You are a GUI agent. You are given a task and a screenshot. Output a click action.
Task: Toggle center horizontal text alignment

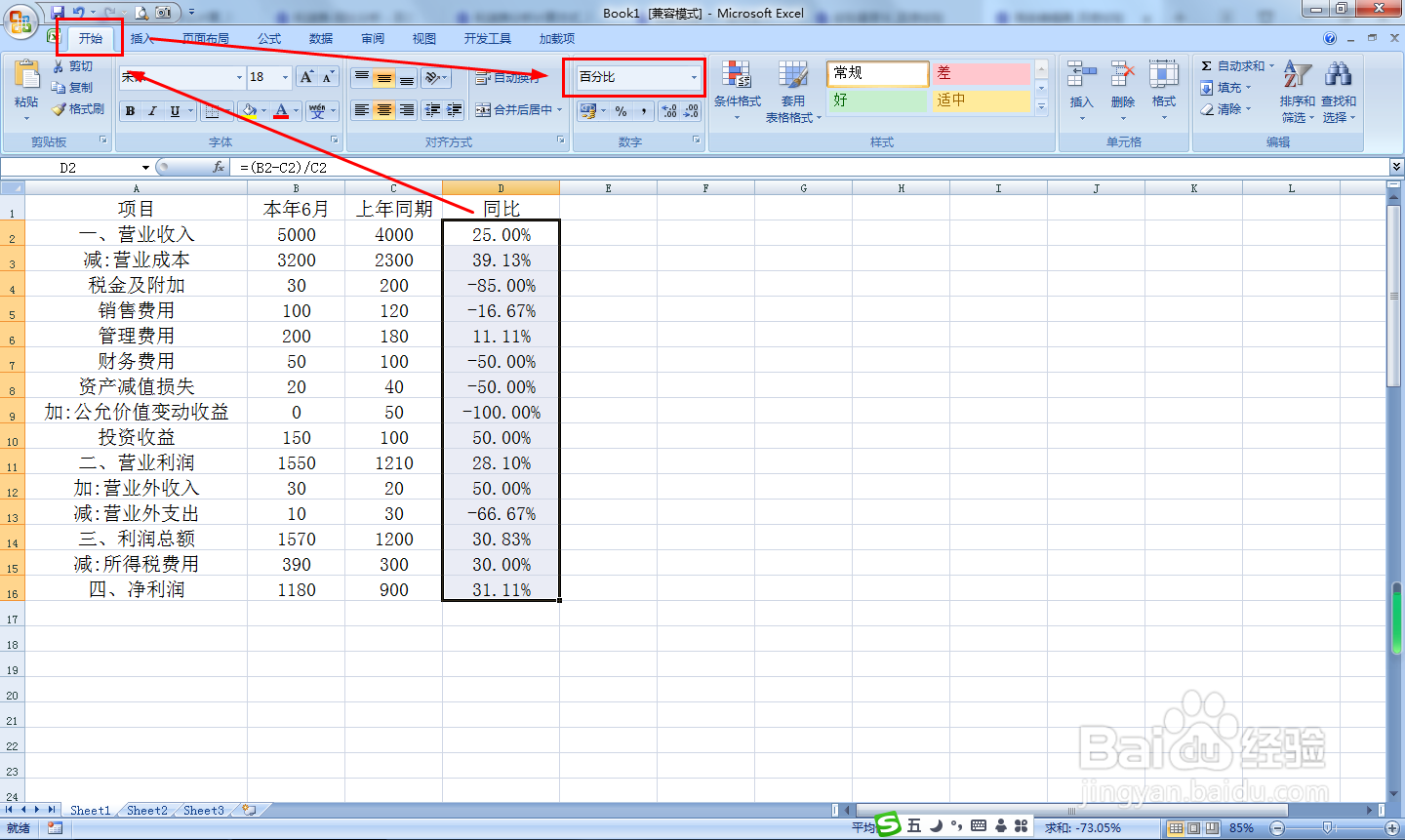(384, 110)
